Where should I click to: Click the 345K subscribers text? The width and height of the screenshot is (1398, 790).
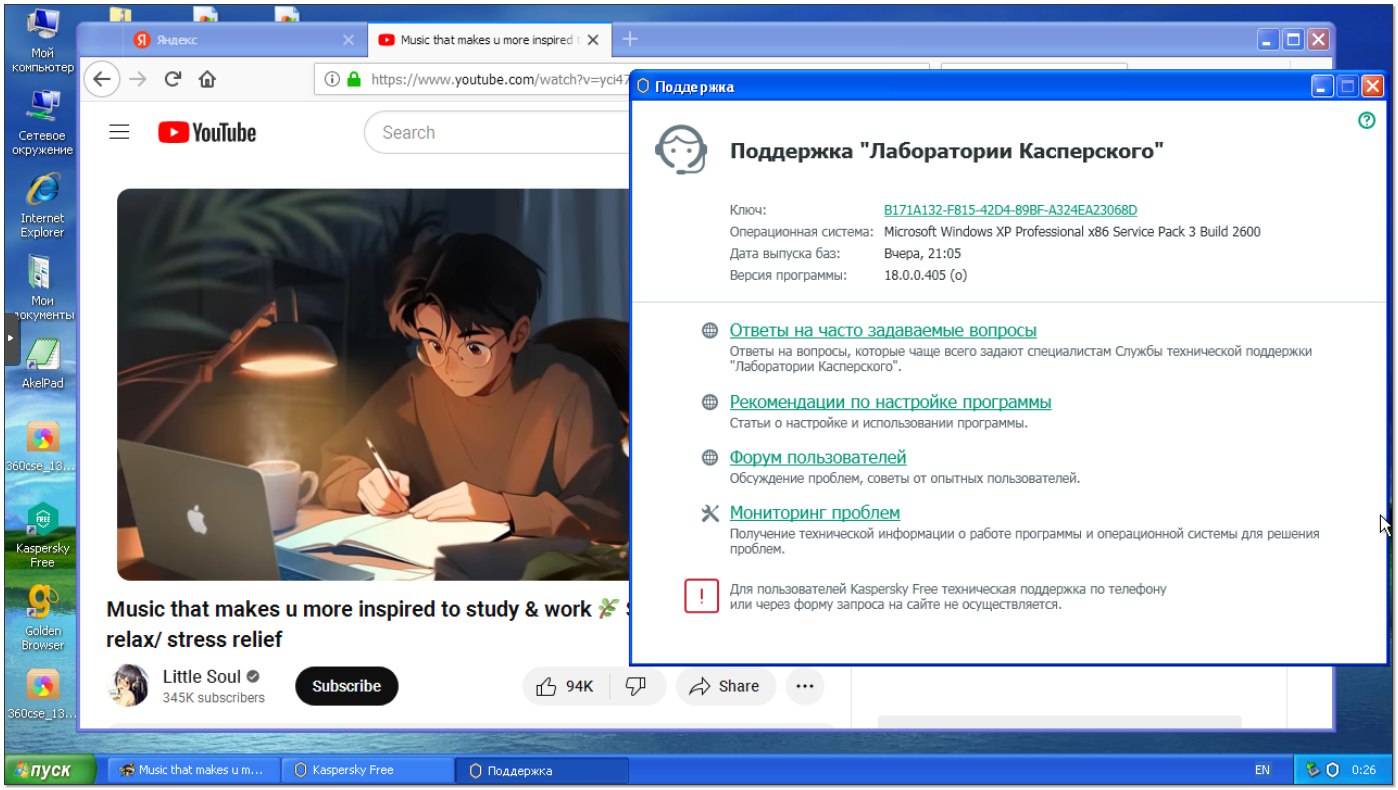point(214,698)
